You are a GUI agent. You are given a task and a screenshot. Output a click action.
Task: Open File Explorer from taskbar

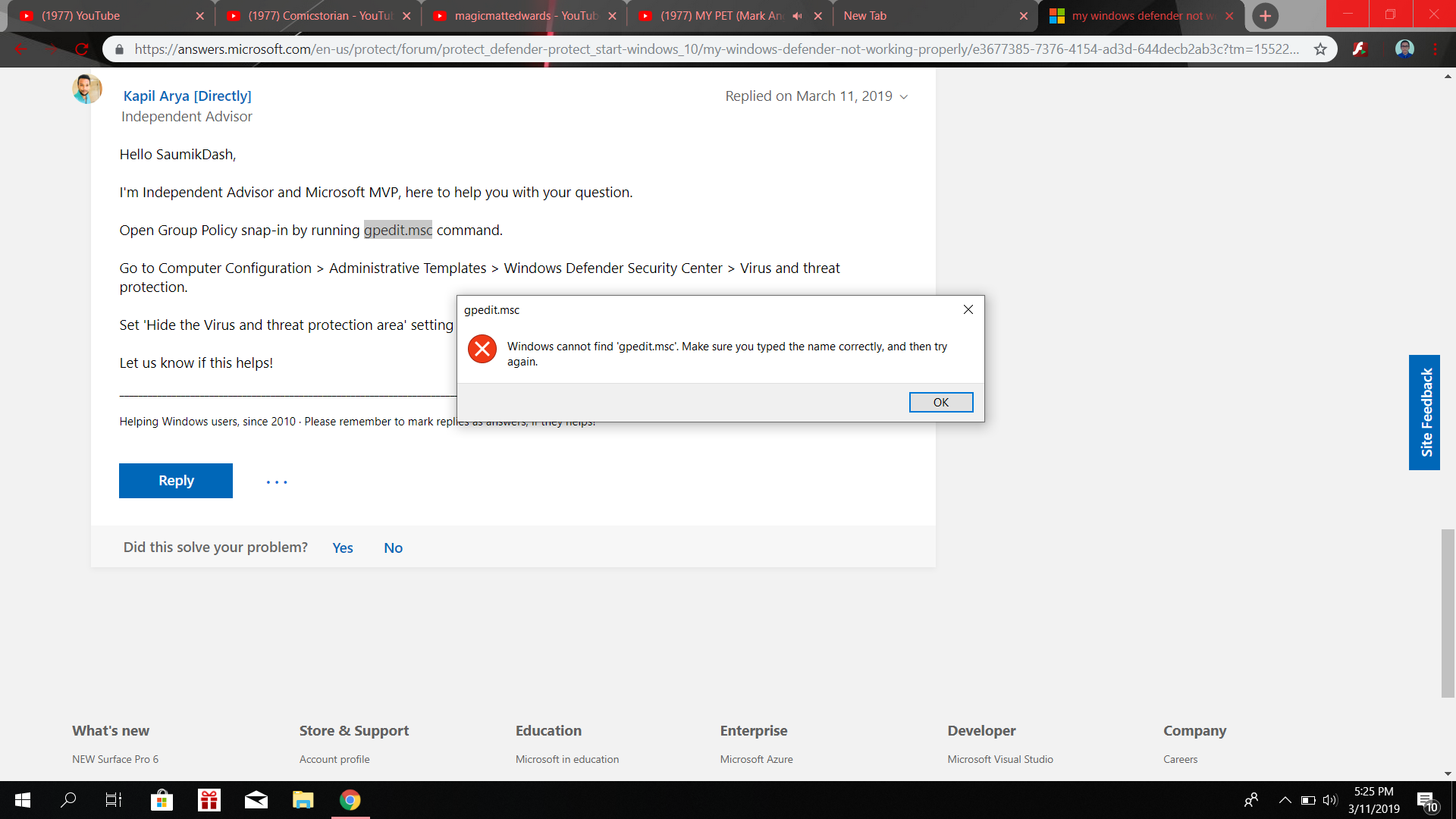click(x=303, y=800)
